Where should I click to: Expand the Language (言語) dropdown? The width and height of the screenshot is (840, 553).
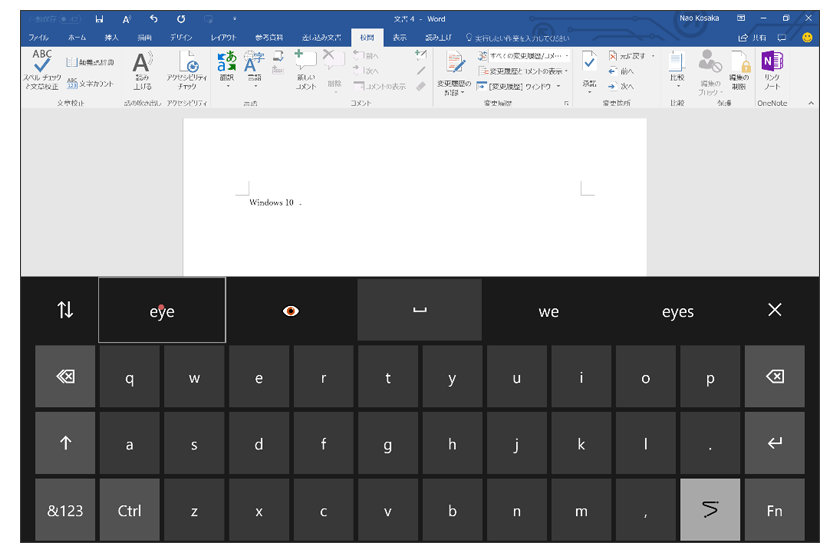coord(254,86)
